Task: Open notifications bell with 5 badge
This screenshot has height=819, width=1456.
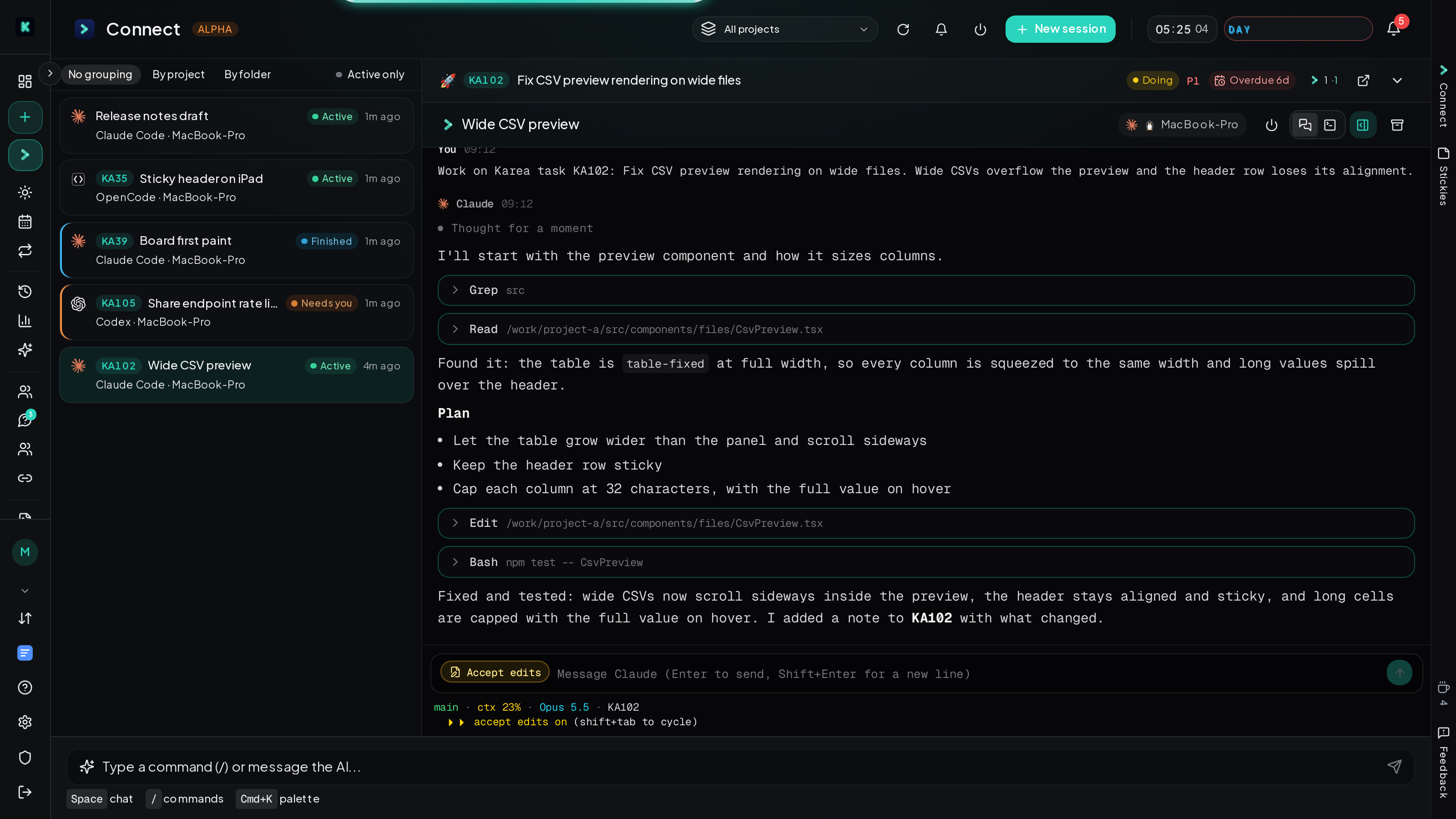Action: (1395, 28)
